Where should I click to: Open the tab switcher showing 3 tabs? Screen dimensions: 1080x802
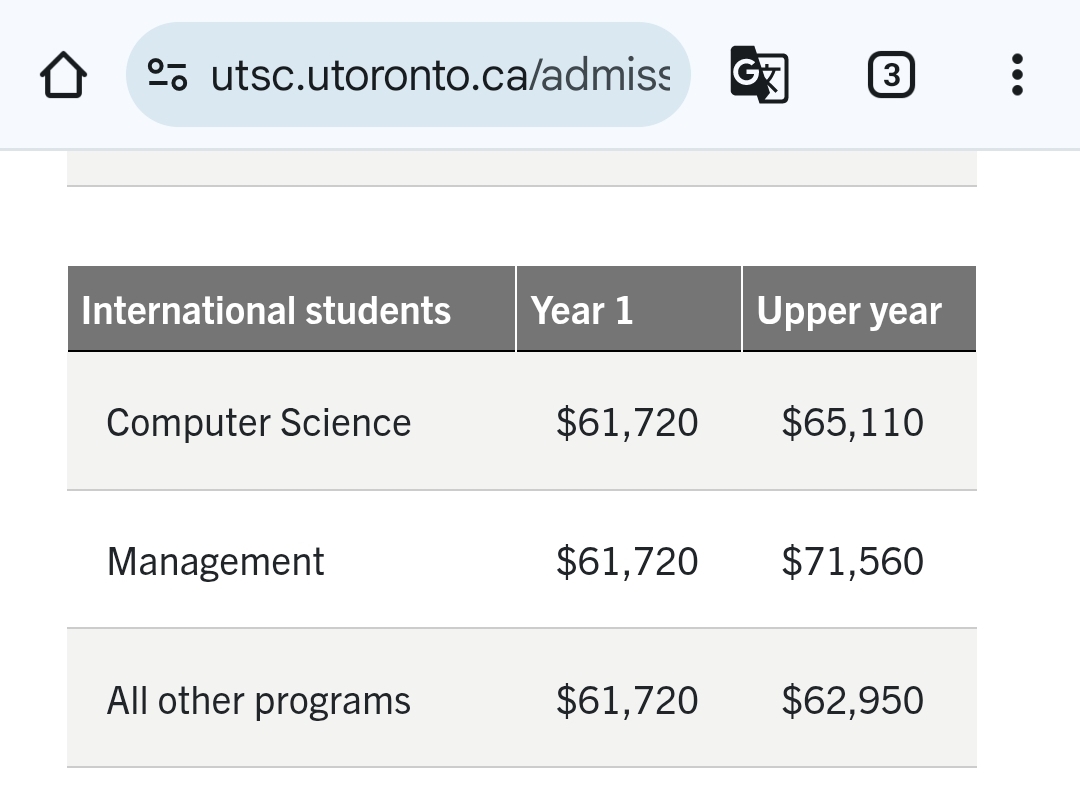891,74
